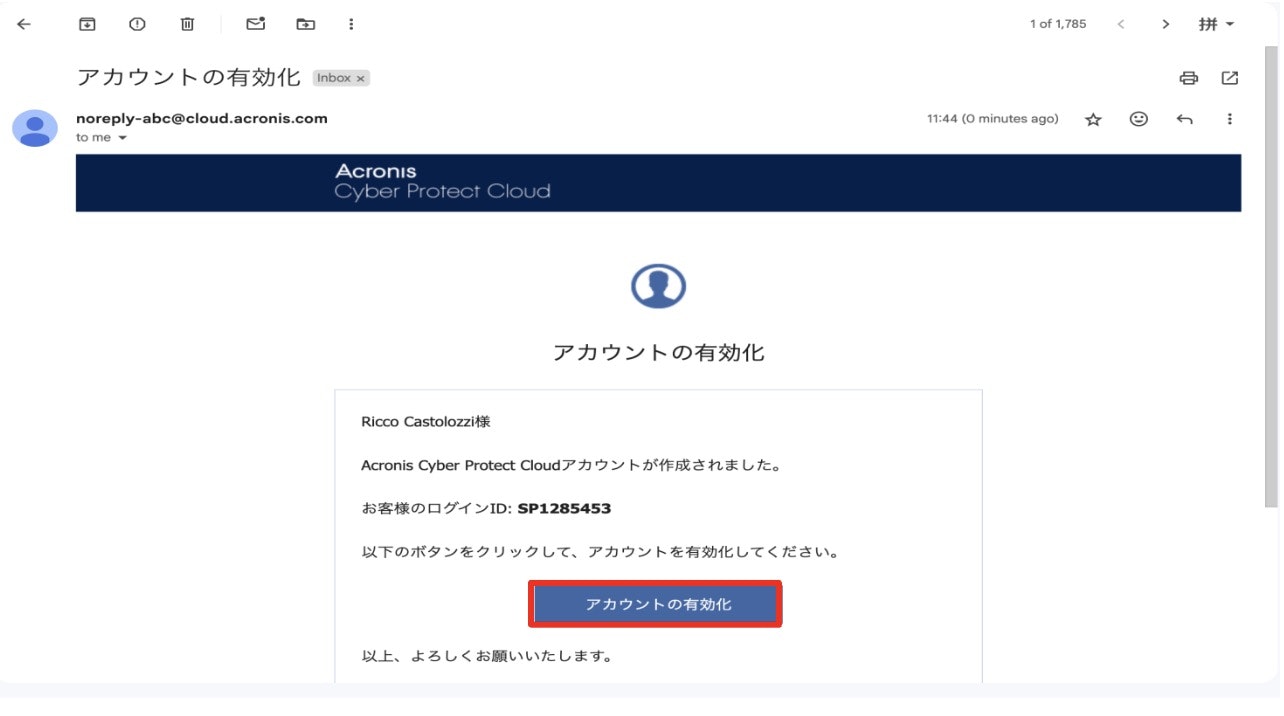
Task: Click sender avatar picture
Action: 35,128
